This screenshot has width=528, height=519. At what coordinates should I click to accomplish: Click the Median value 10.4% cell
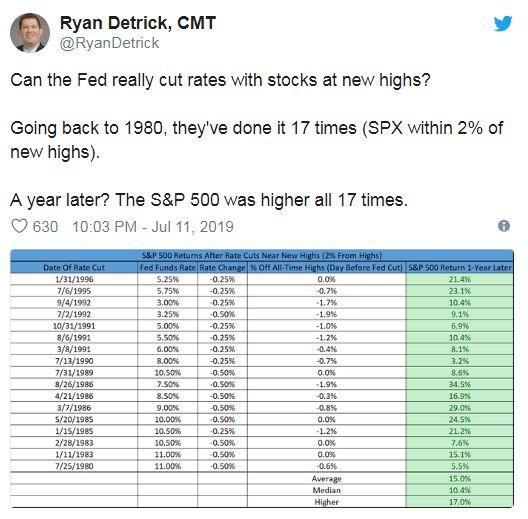pyautogui.click(x=460, y=490)
